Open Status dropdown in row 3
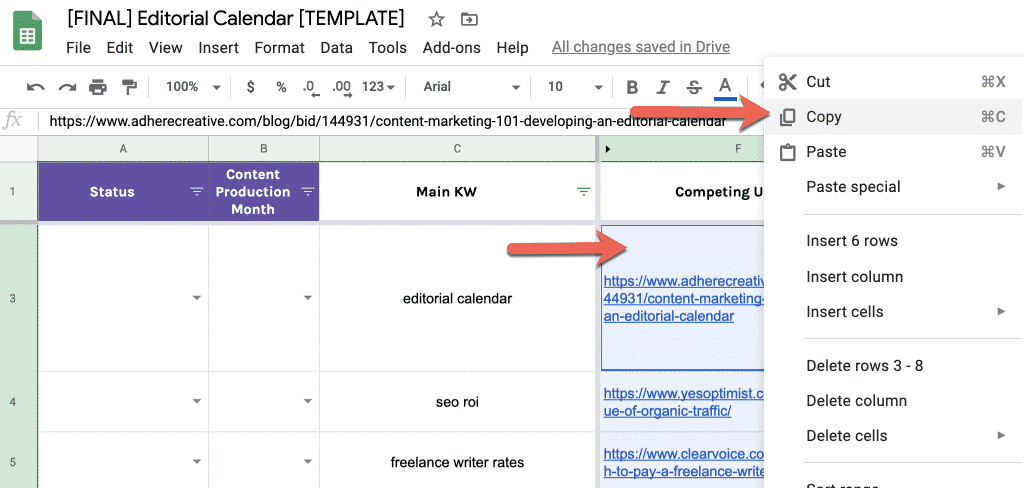The width and height of the screenshot is (1024, 488). point(196,299)
